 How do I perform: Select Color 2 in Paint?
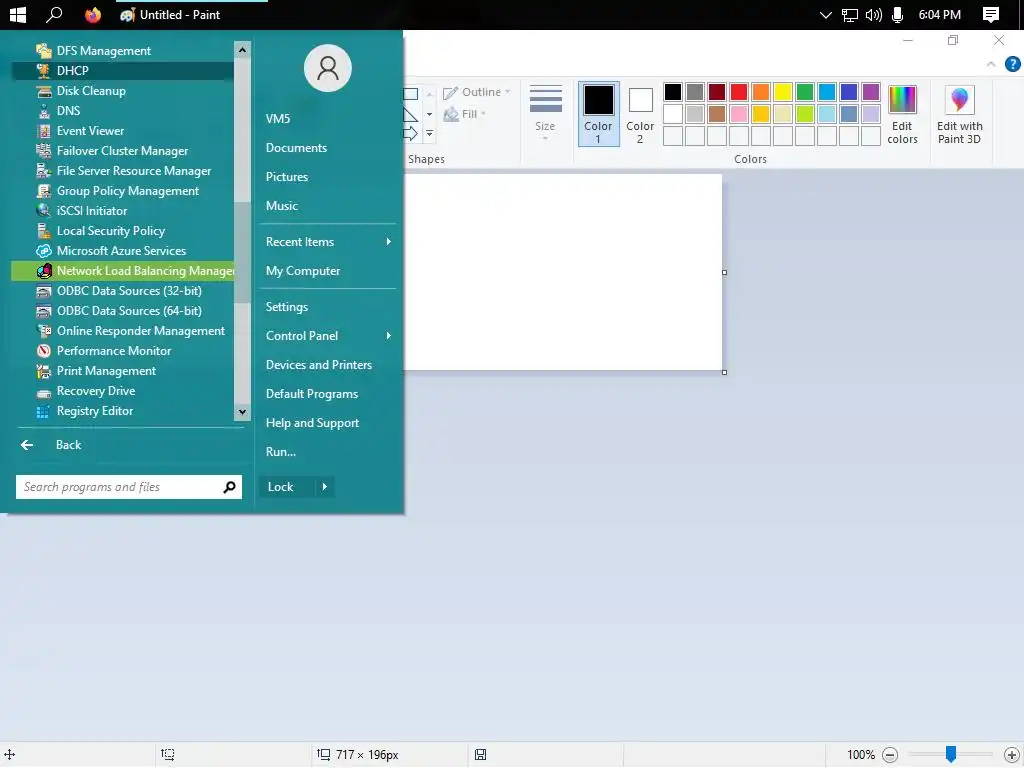pos(640,114)
